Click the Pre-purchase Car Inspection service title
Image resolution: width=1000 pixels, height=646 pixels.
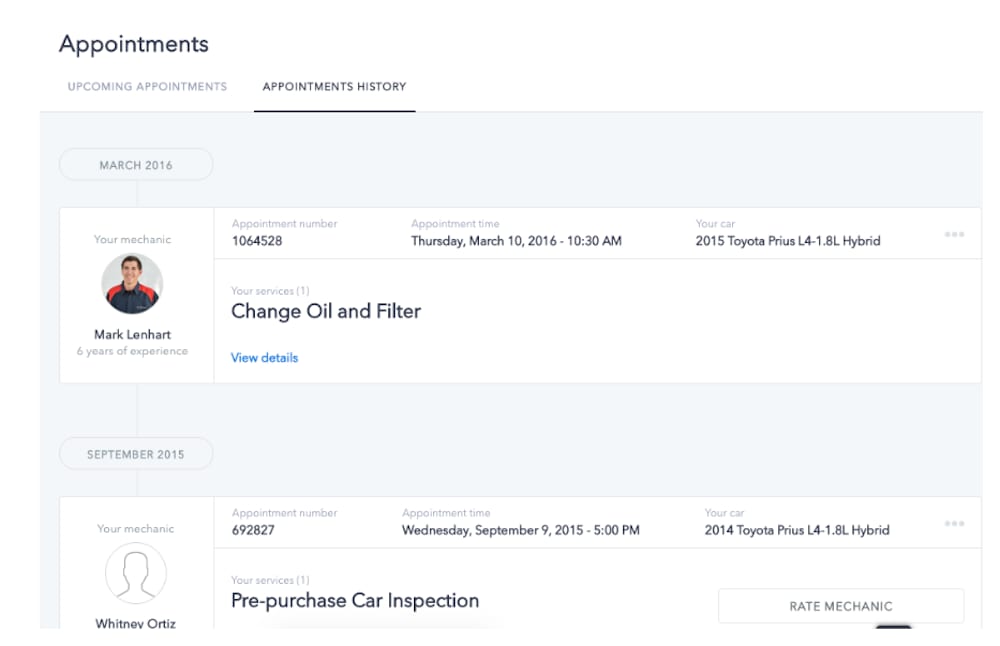[x=355, y=601]
